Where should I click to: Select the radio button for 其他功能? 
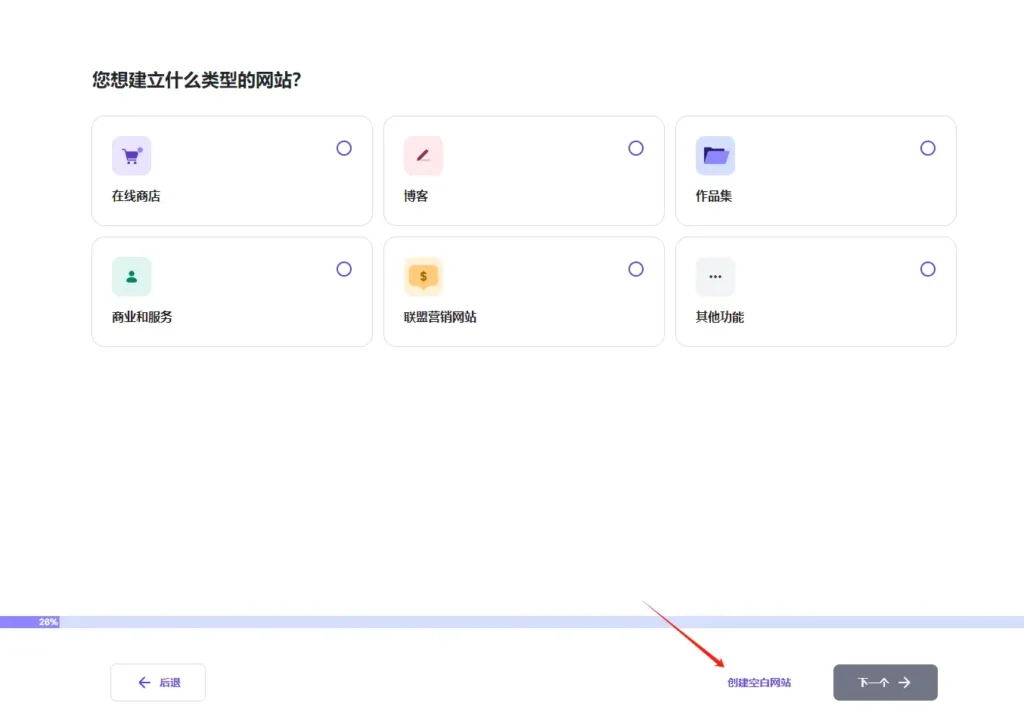[x=928, y=268]
